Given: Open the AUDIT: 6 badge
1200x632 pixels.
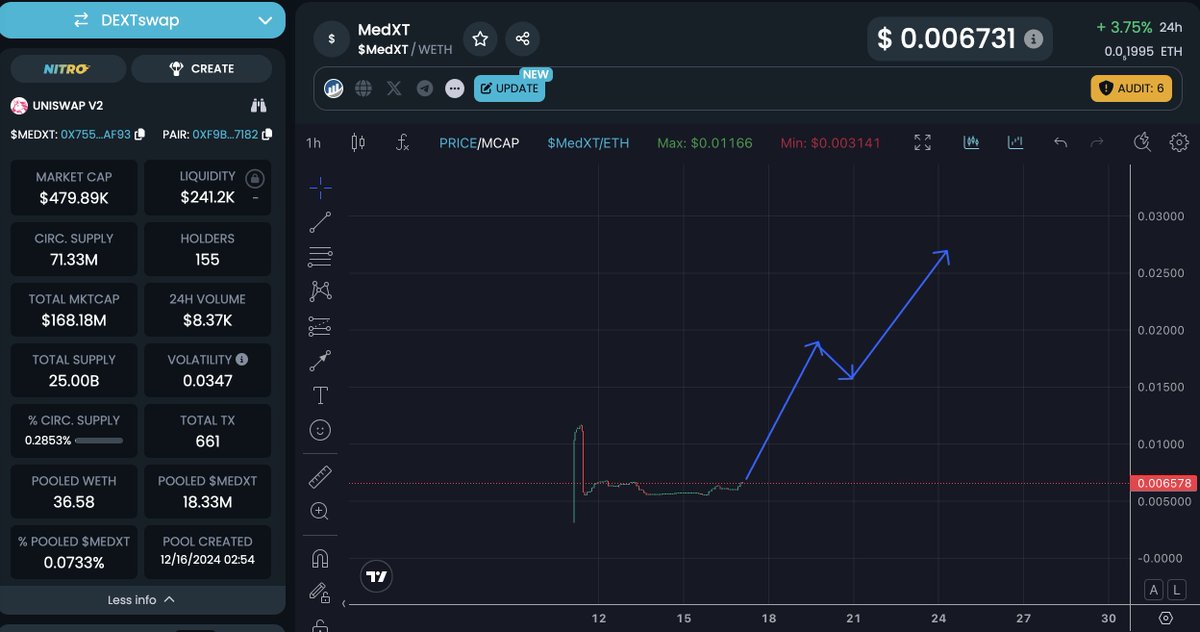Looking at the screenshot, I should 1131,88.
